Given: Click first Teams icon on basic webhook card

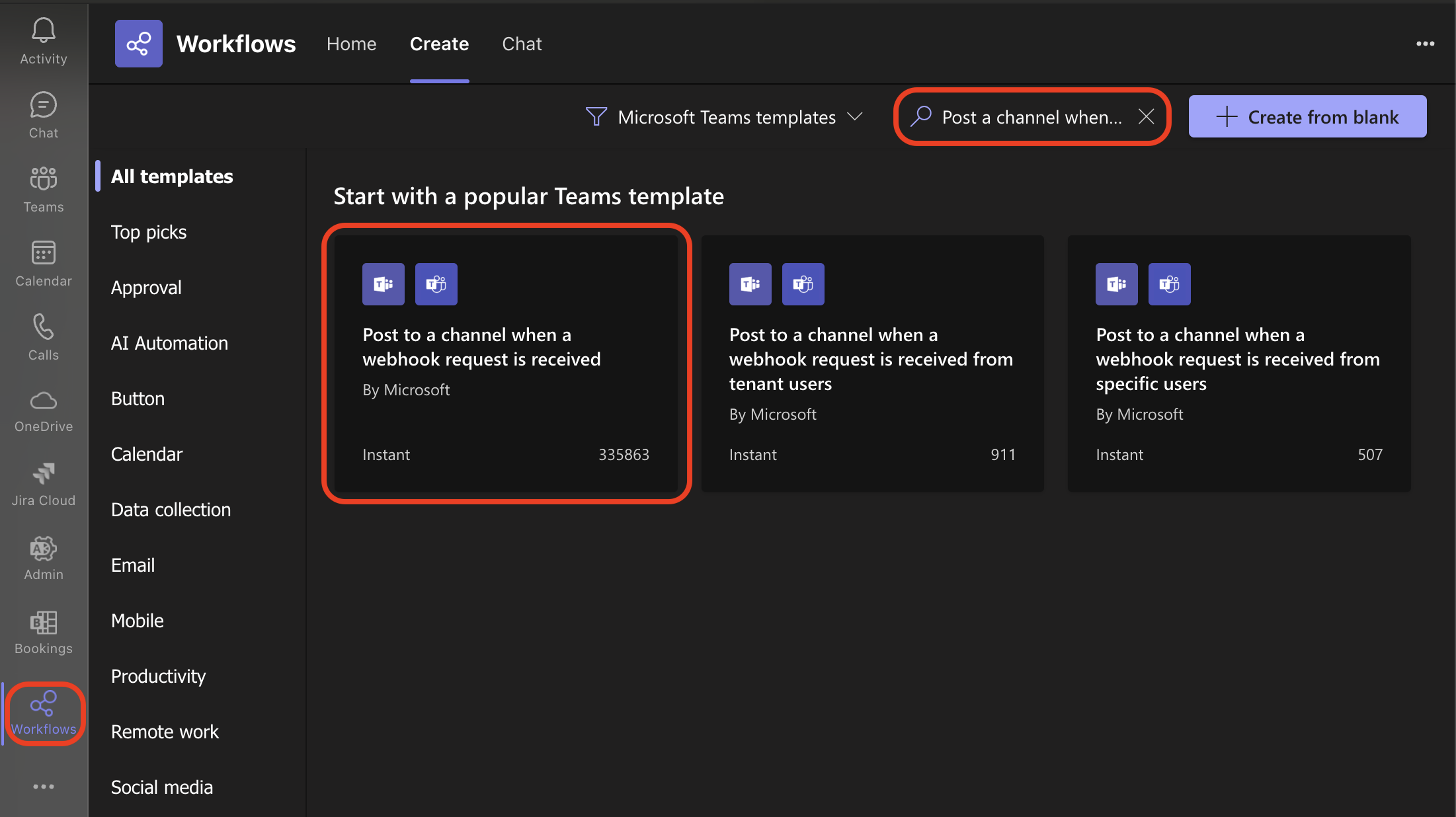Looking at the screenshot, I should 384,284.
